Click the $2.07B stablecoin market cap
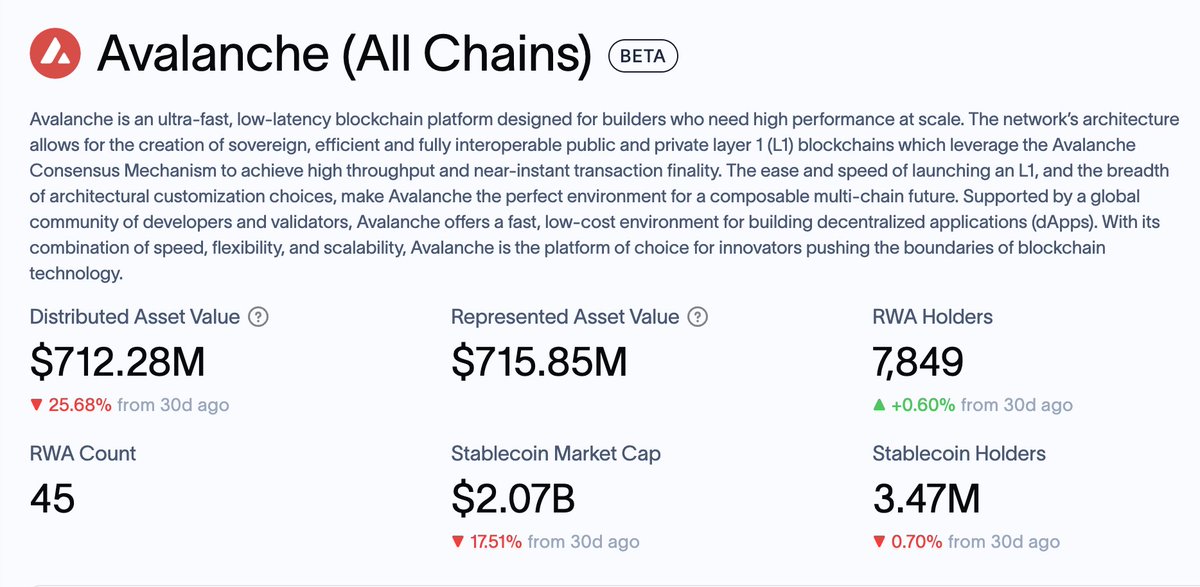 pyautogui.click(x=513, y=497)
